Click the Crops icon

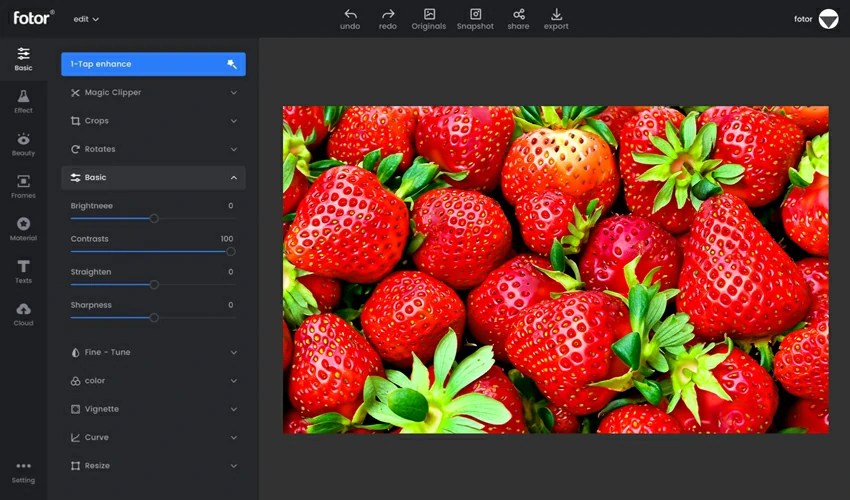point(75,121)
